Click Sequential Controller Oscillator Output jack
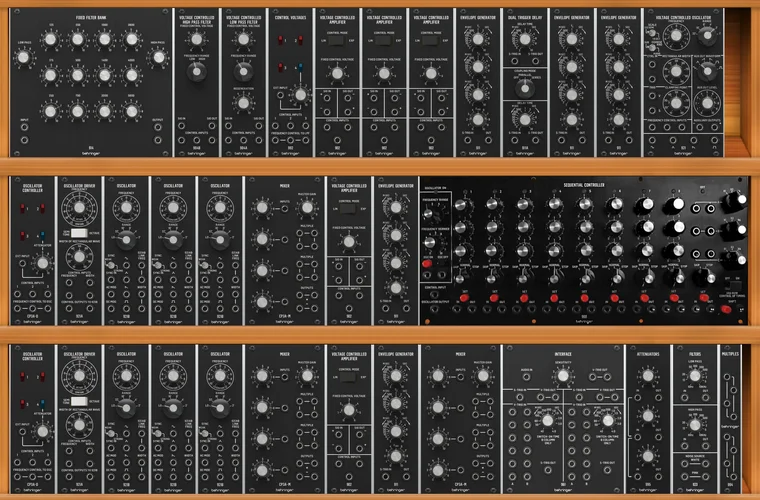This screenshot has width=760, height=500. coord(434,308)
